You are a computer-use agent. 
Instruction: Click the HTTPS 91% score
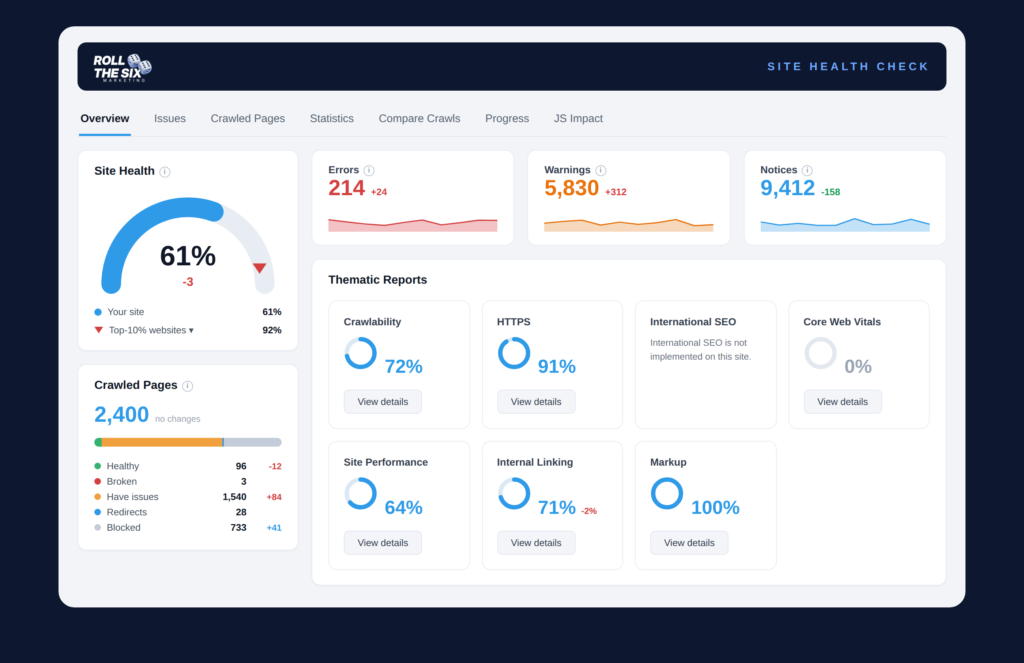coord(557,366)
